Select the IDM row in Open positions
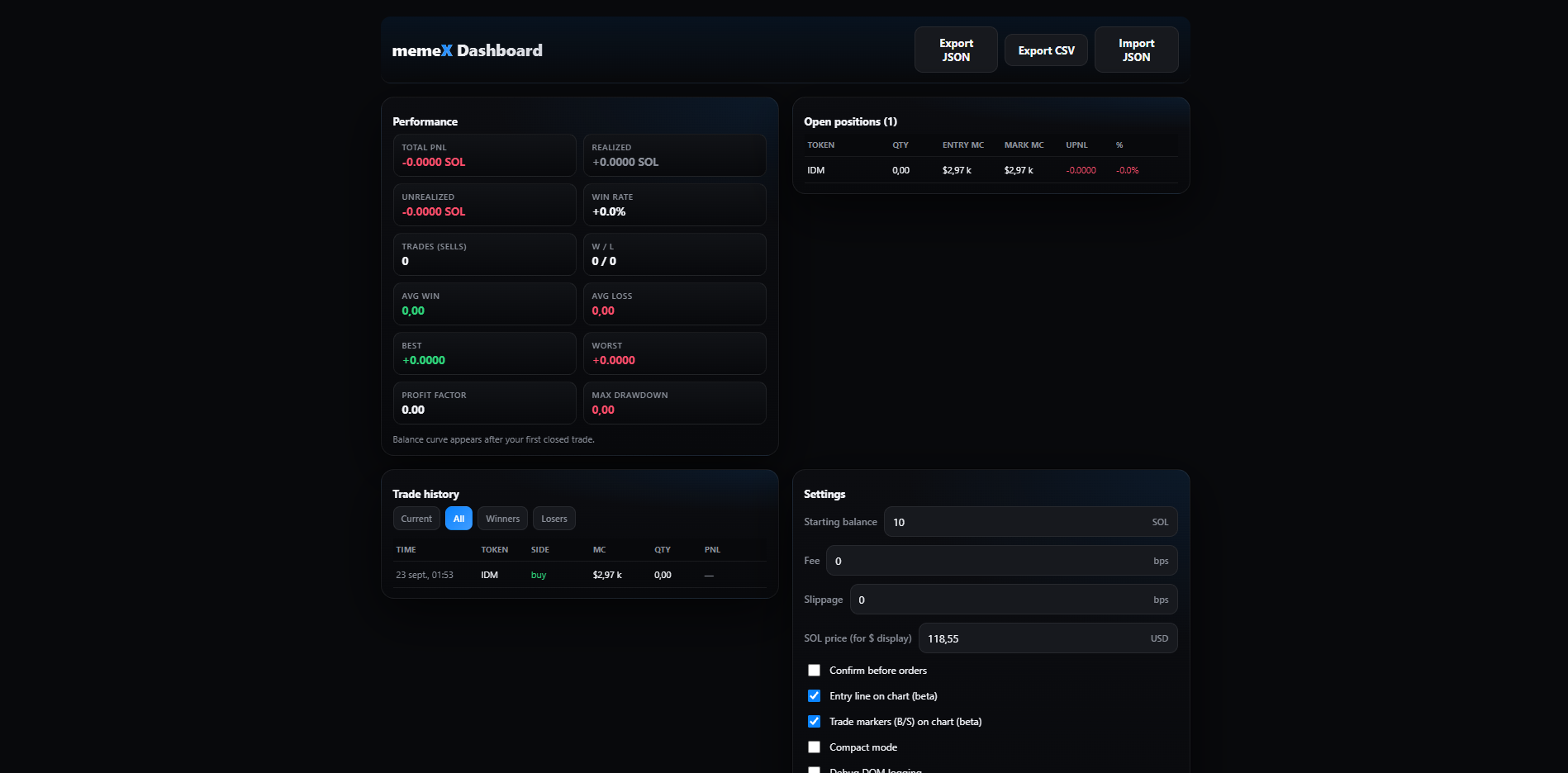 (x=991, y=170)
